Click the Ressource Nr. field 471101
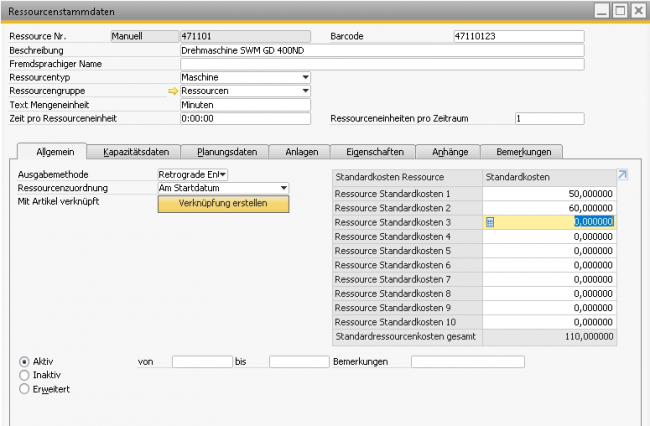650x426 pixels. [245, 36]
